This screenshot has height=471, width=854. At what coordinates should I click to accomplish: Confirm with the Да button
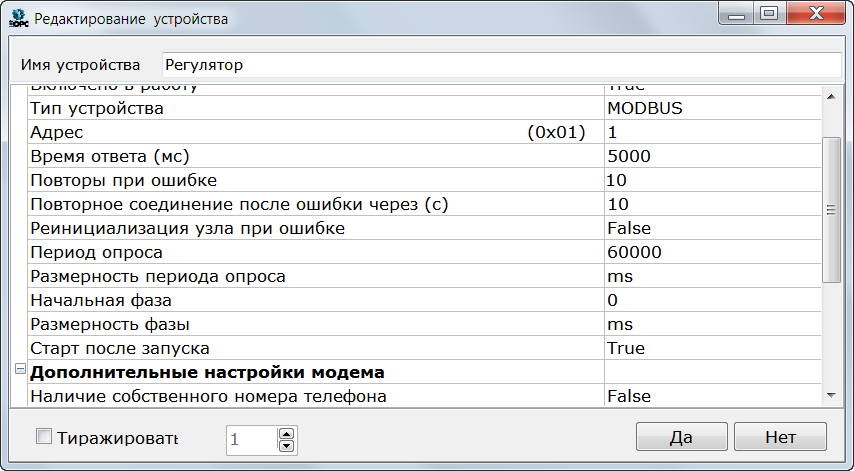tap(681, 437)
